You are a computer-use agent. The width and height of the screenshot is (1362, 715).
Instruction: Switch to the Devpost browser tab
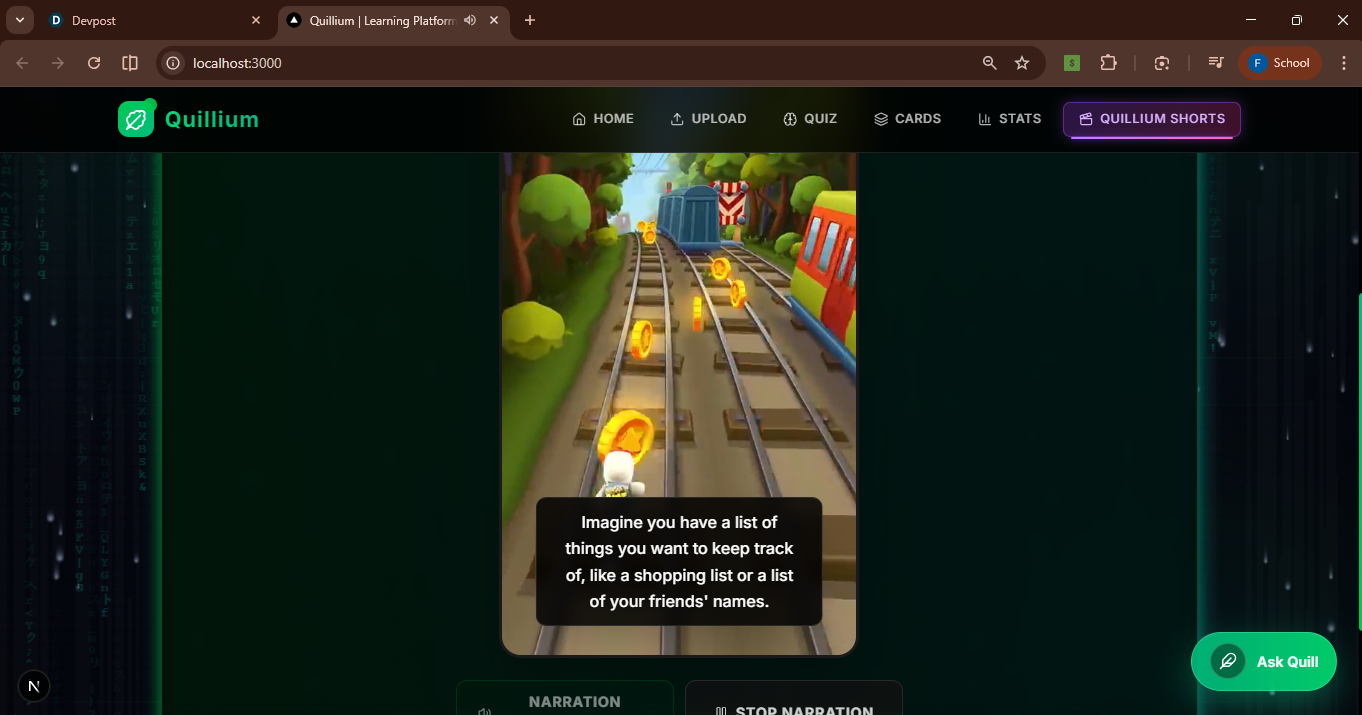click(151, 20)
